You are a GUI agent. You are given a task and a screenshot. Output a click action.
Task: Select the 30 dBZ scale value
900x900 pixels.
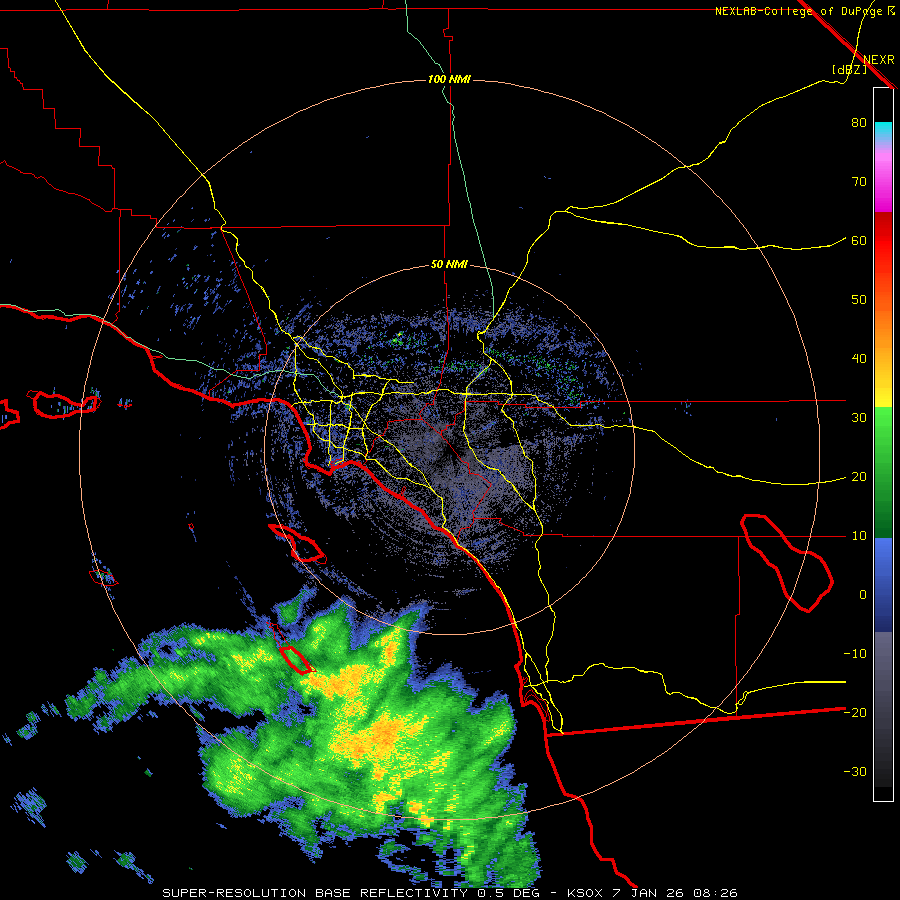[859, 418]
